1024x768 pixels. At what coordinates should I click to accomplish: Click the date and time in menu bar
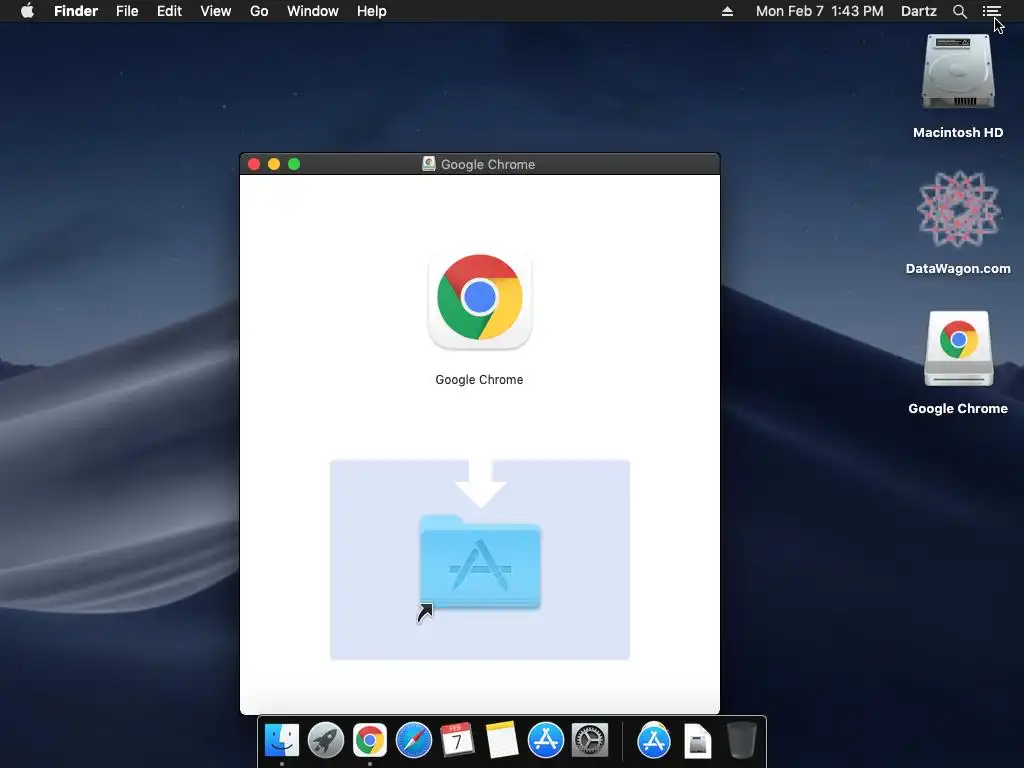tap(820, 11)
